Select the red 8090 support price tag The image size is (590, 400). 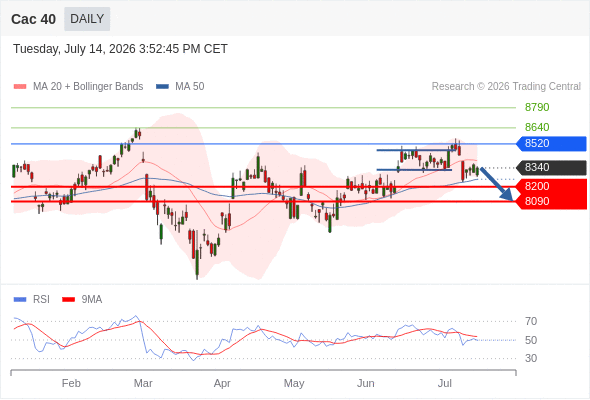coord(551,201)
